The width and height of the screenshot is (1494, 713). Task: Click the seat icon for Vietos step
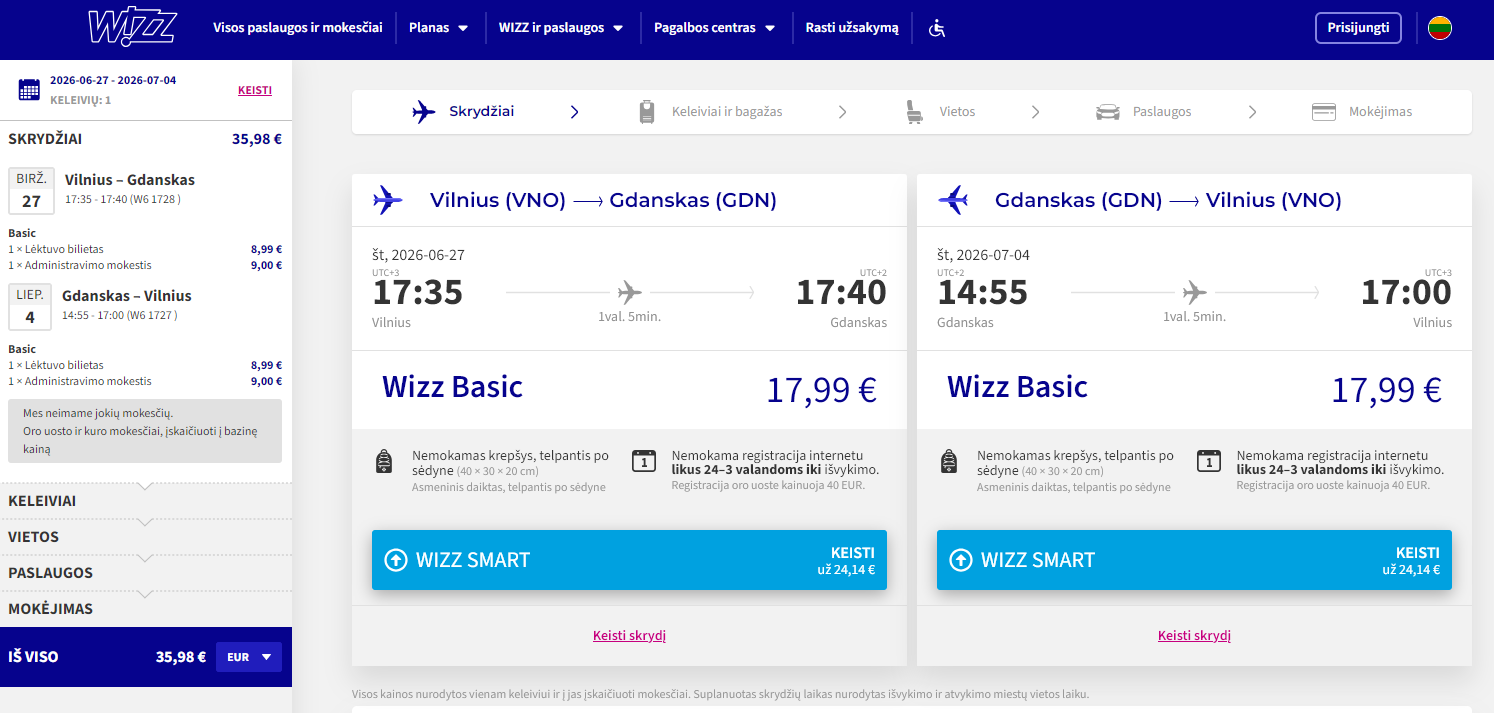pos(912,112)
